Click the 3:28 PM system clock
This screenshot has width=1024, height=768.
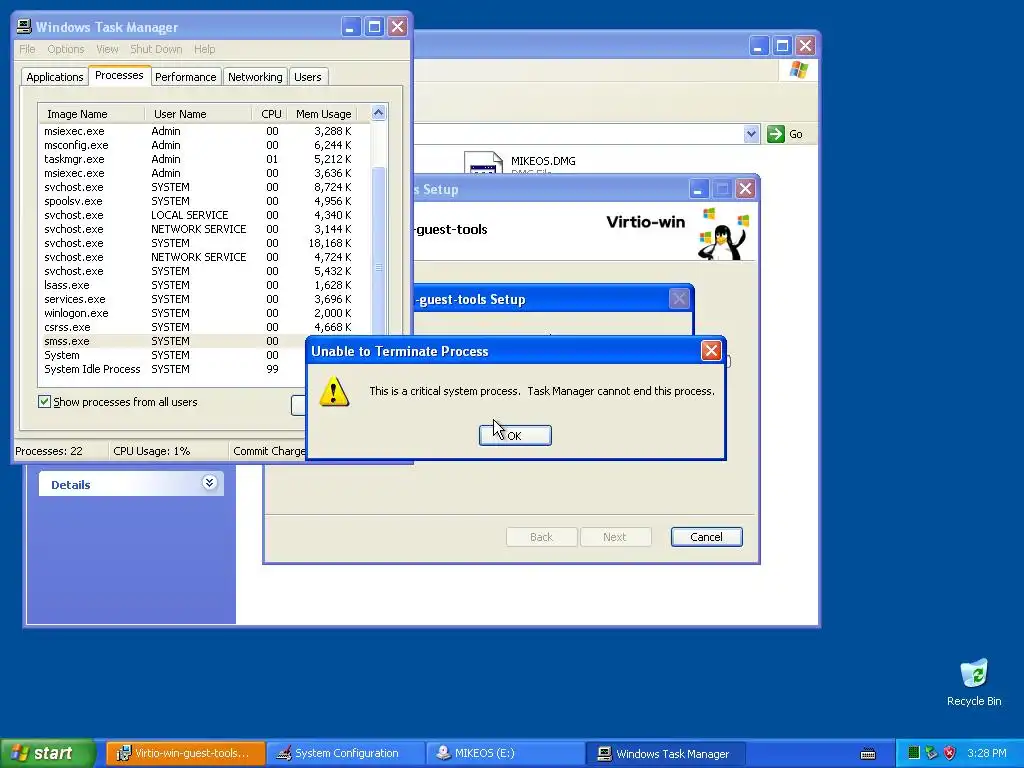tap(987, 754)
